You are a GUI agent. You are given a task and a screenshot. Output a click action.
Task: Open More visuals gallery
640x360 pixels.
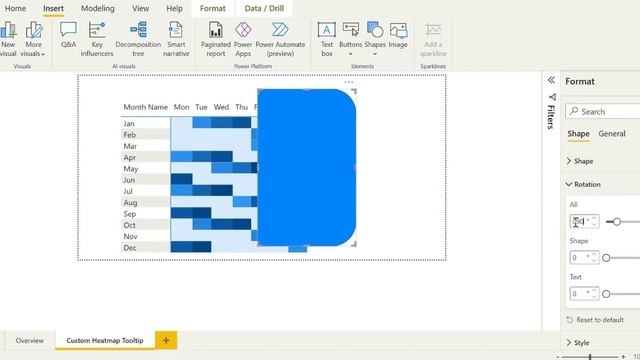(x=33, y=39)
